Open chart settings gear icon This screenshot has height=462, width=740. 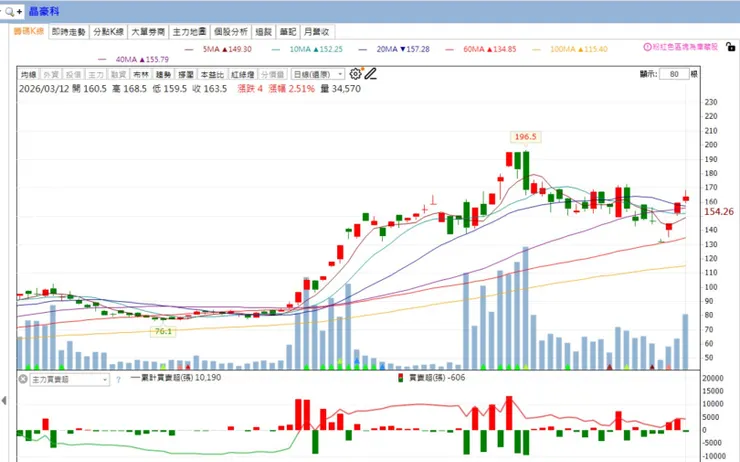pyautogui.click(x=355, y=74)
